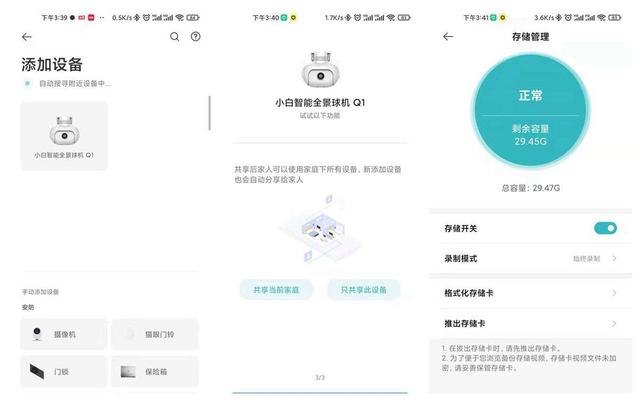The height and width of the screenshot is (400, 640).
Task: Open the 格式化存储卡 chevron
Action: (614, 293)
